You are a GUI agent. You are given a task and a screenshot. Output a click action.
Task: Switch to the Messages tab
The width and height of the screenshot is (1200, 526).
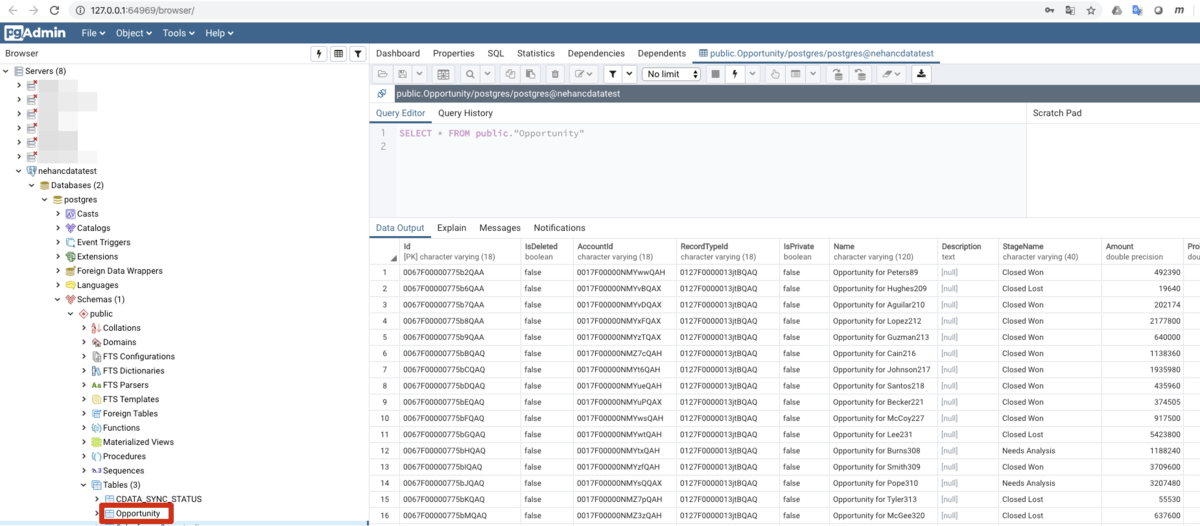pyautogui.click(x=500, y=228)
